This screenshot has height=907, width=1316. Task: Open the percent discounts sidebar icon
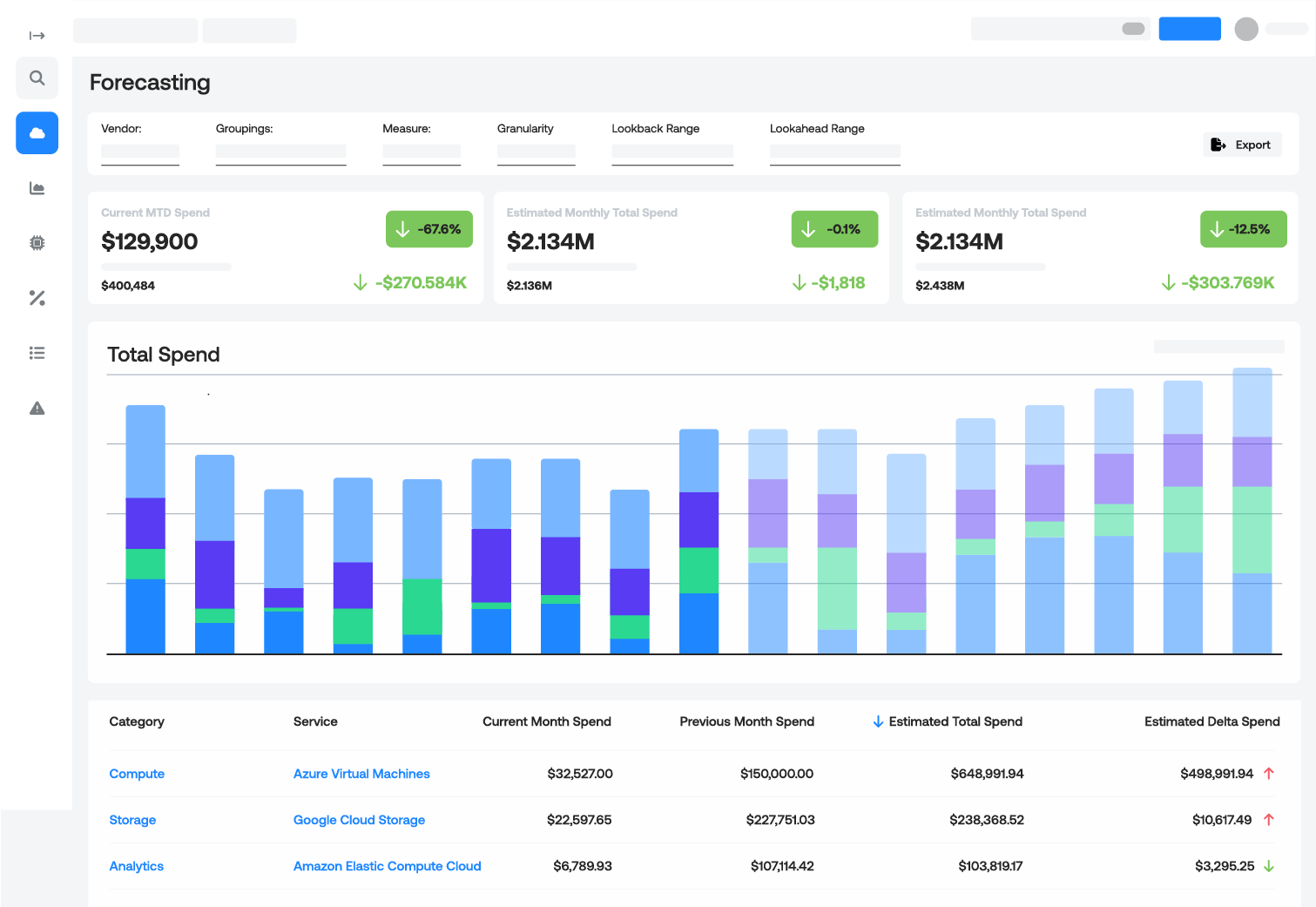(x=37, y=298)
